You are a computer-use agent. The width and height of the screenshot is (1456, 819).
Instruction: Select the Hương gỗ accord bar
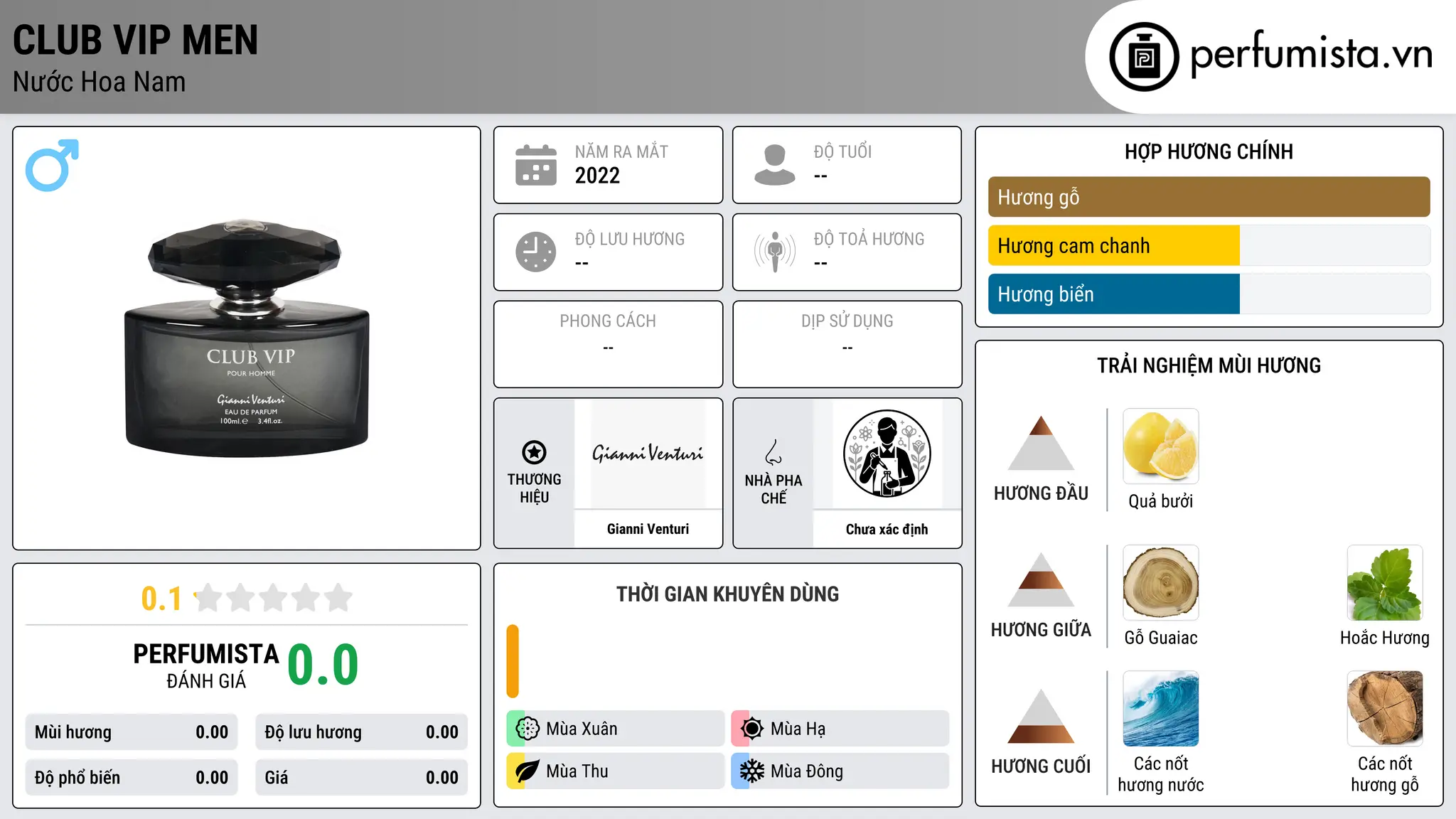pyautogui.click(x=1209, y=197)
